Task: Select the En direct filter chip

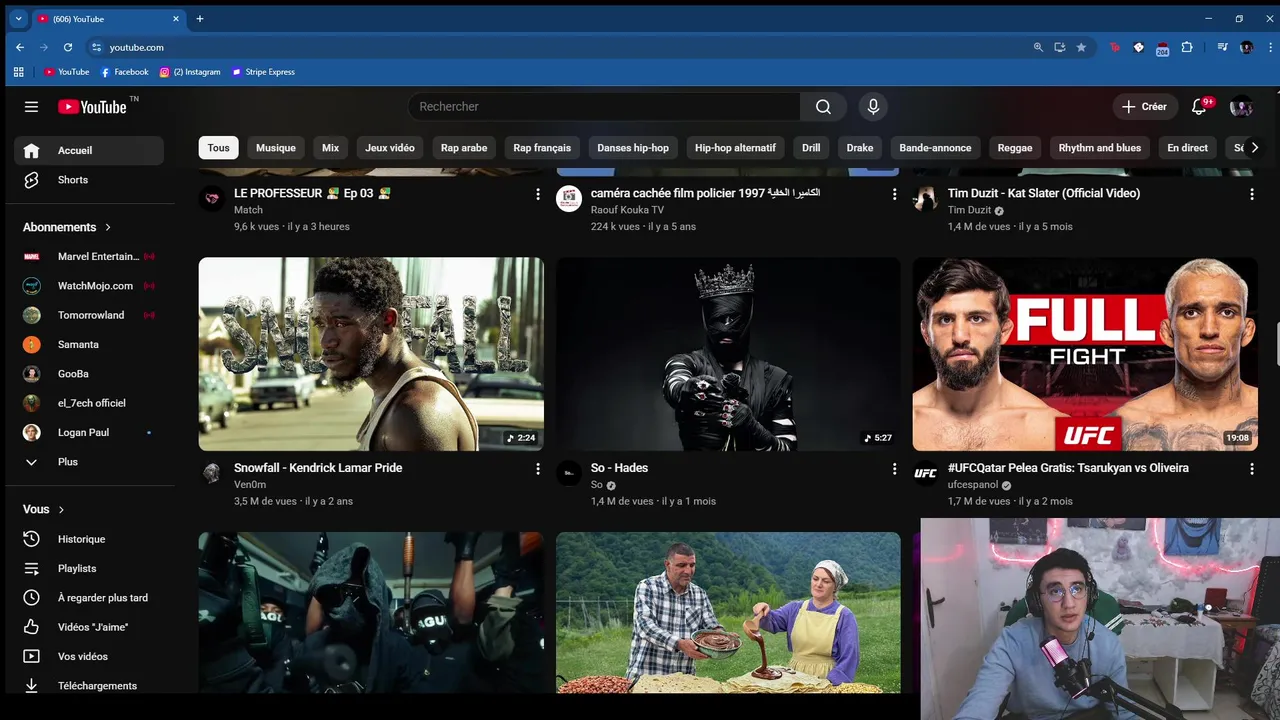Action: click(x=1188, y=148)
